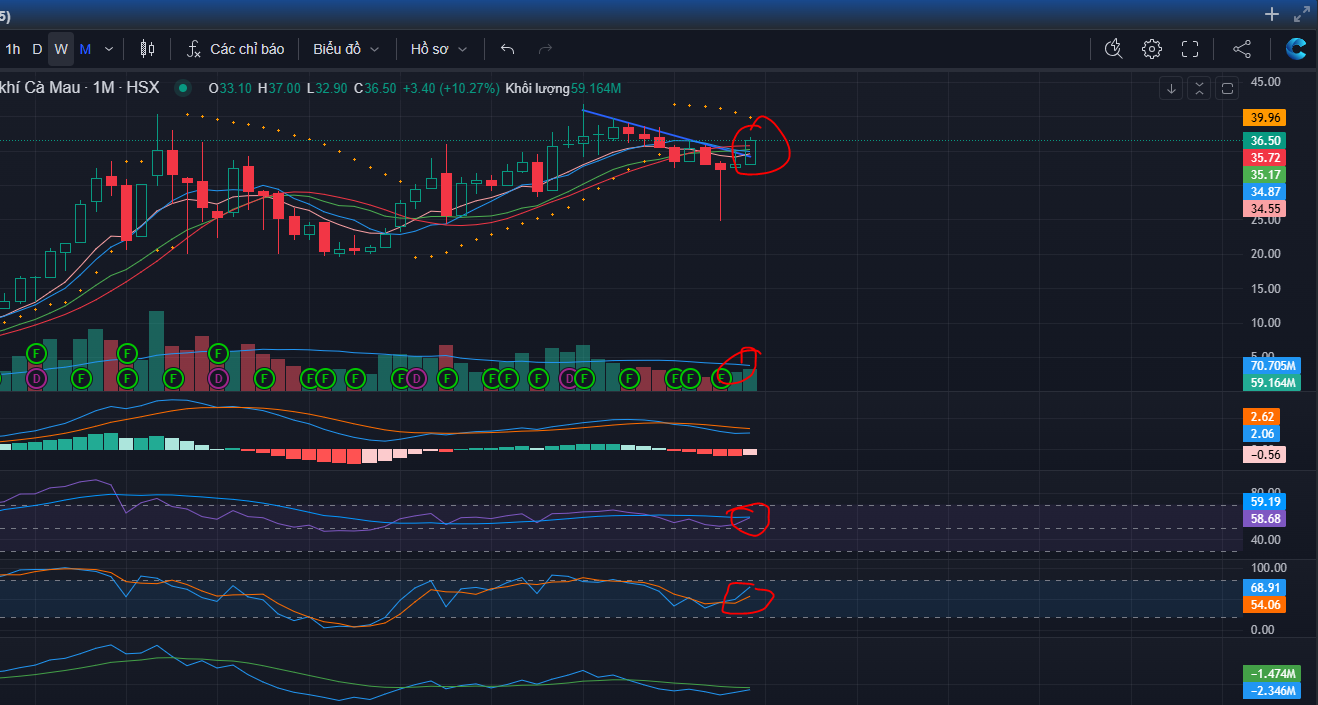Undo the last chart action

pos(507,48)
